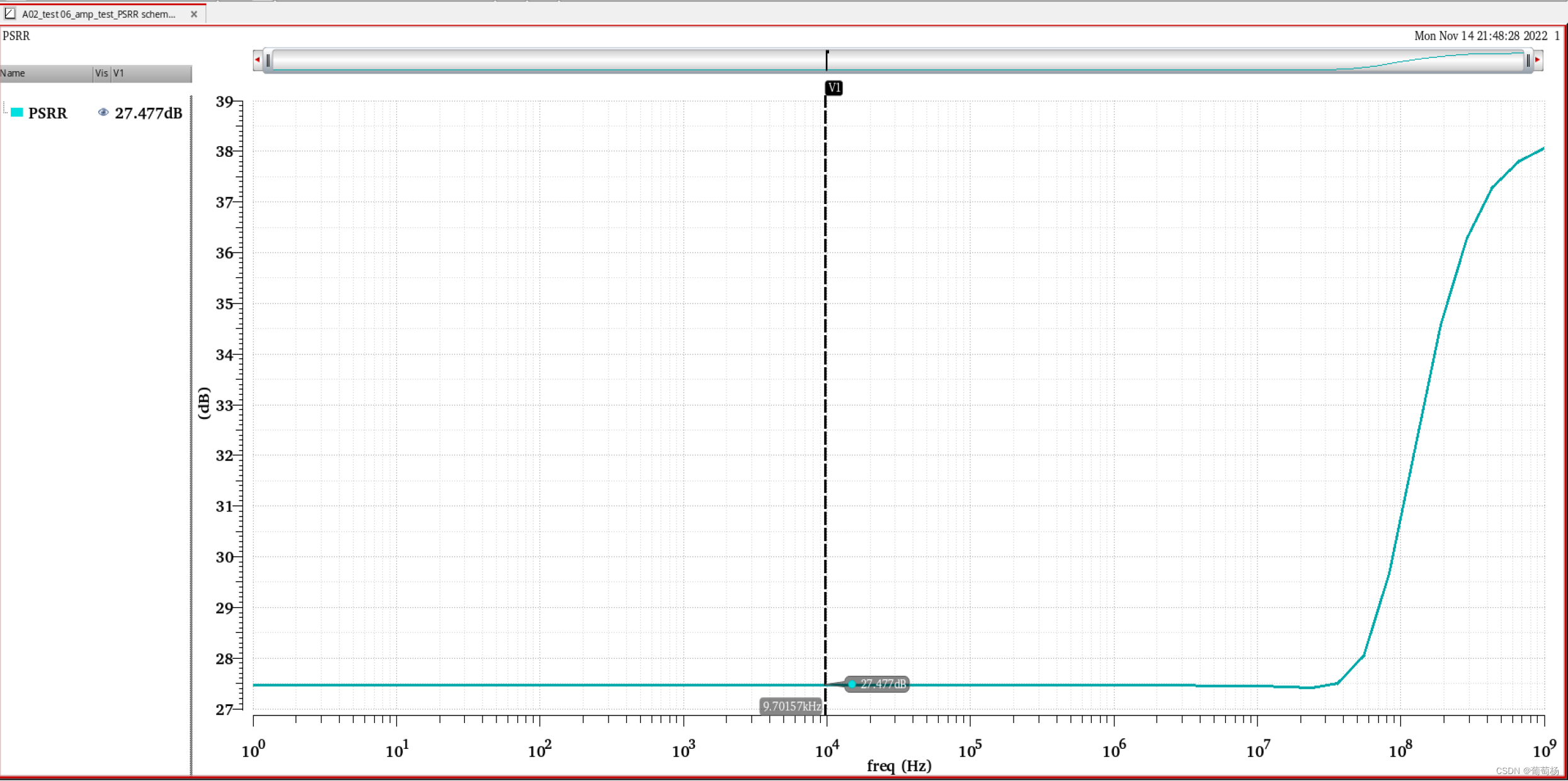Click the 27 tick label on the y-axis
This screenshot has height=781, width=1568.
tap(224, 710)
